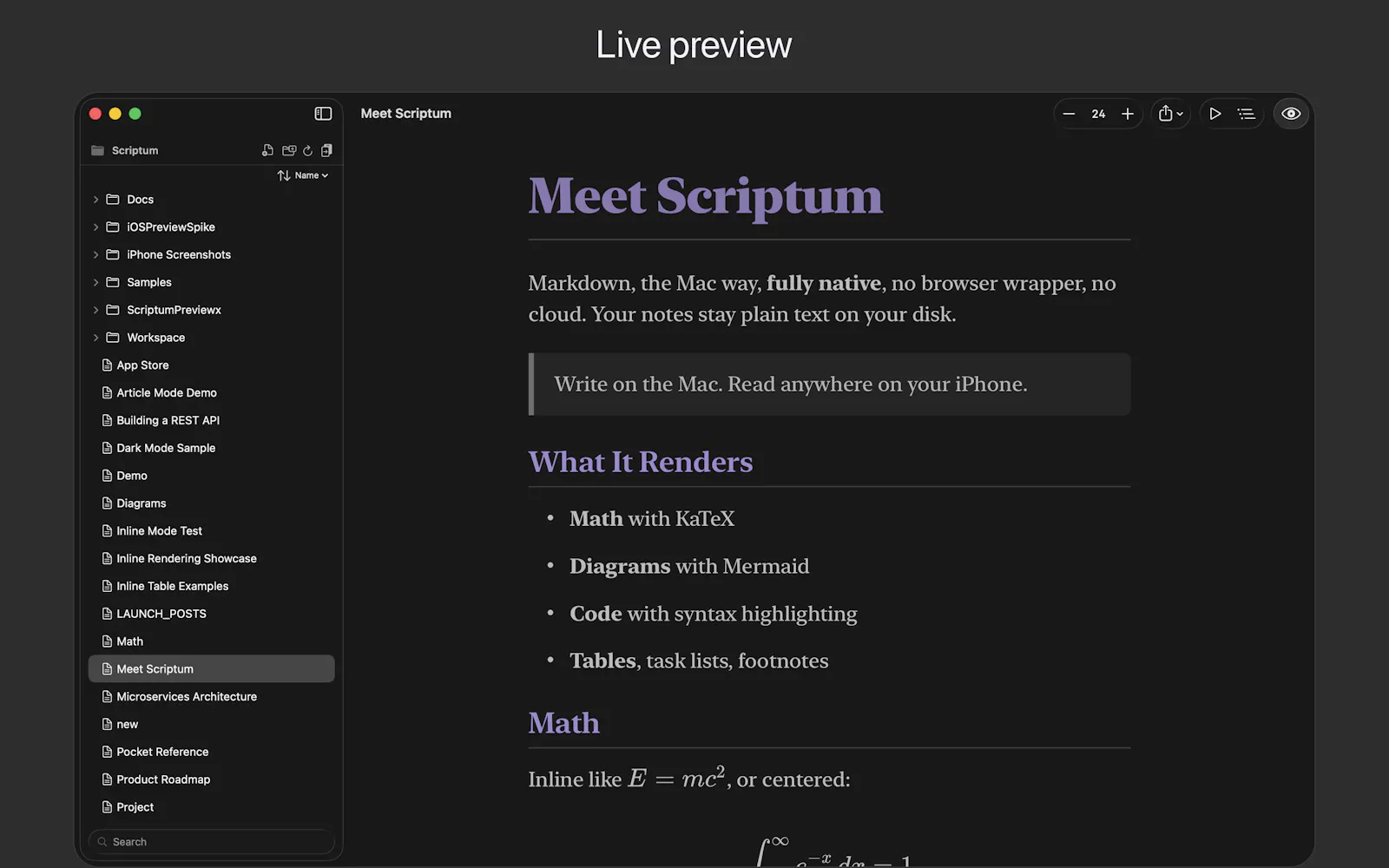Open the Inline Table Examples document
The width and height of the screenshot is (1389, 868).
tap(211, 586)
